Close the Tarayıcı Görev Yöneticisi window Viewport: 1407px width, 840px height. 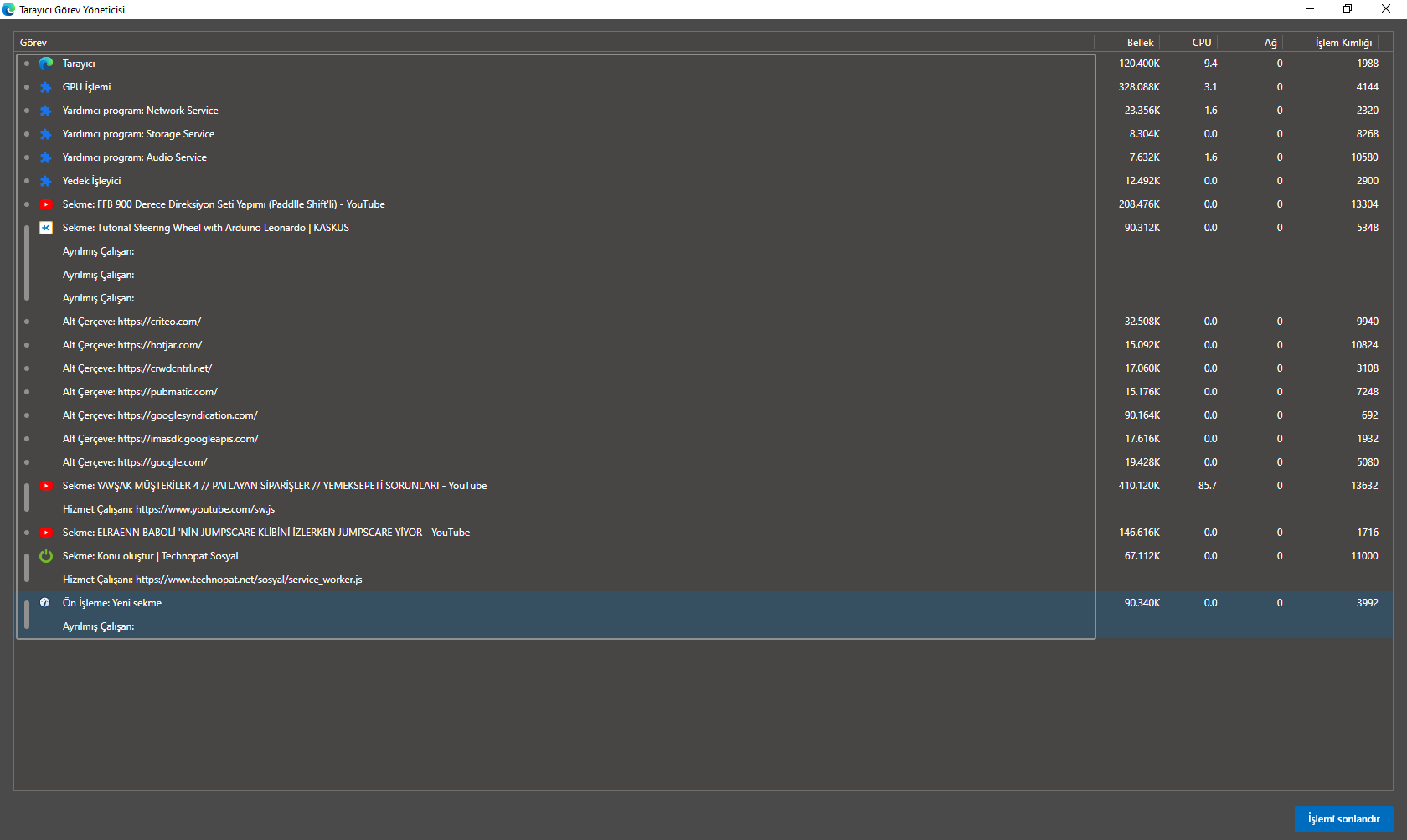tap(1386, 9)
